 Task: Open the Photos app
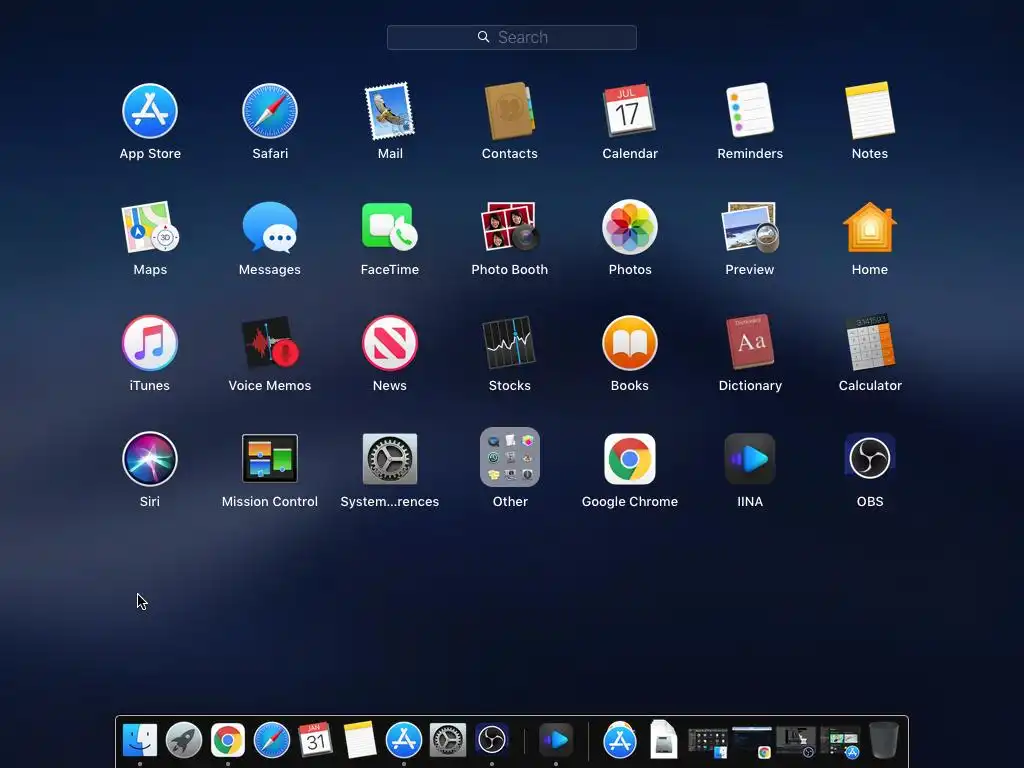click(630, 227)
